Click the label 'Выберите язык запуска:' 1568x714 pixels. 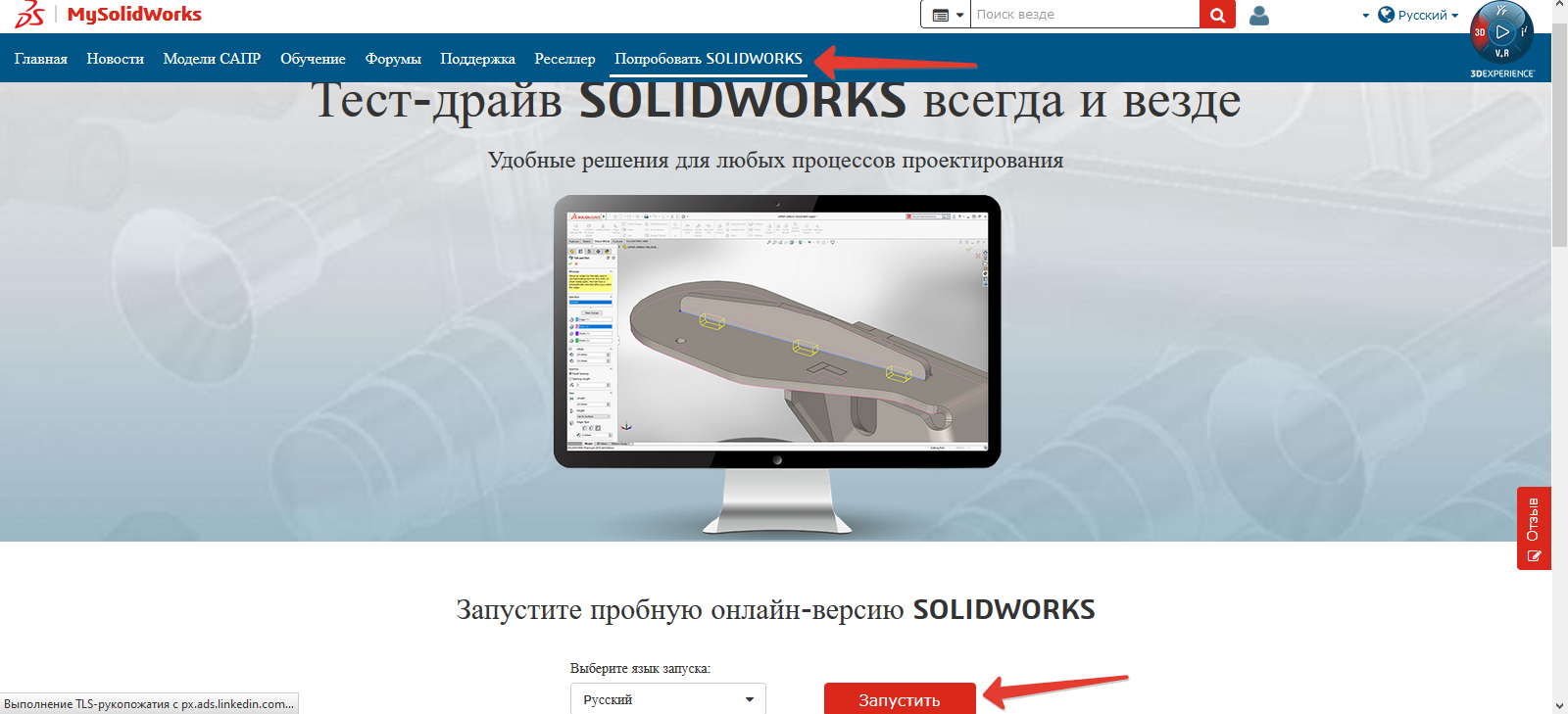pyautogui.click(x=640, y=668)
